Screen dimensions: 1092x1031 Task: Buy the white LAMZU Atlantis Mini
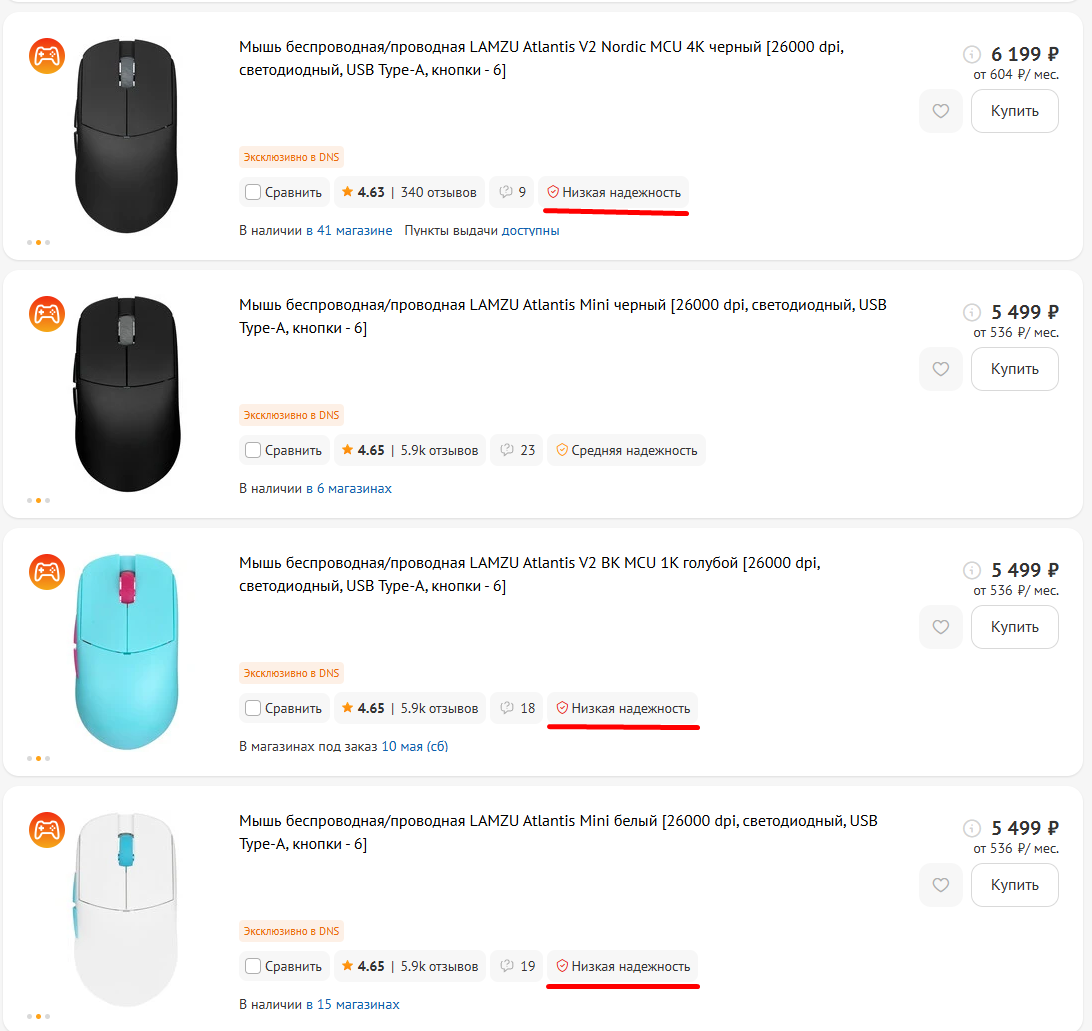(x=1014, y=885)
